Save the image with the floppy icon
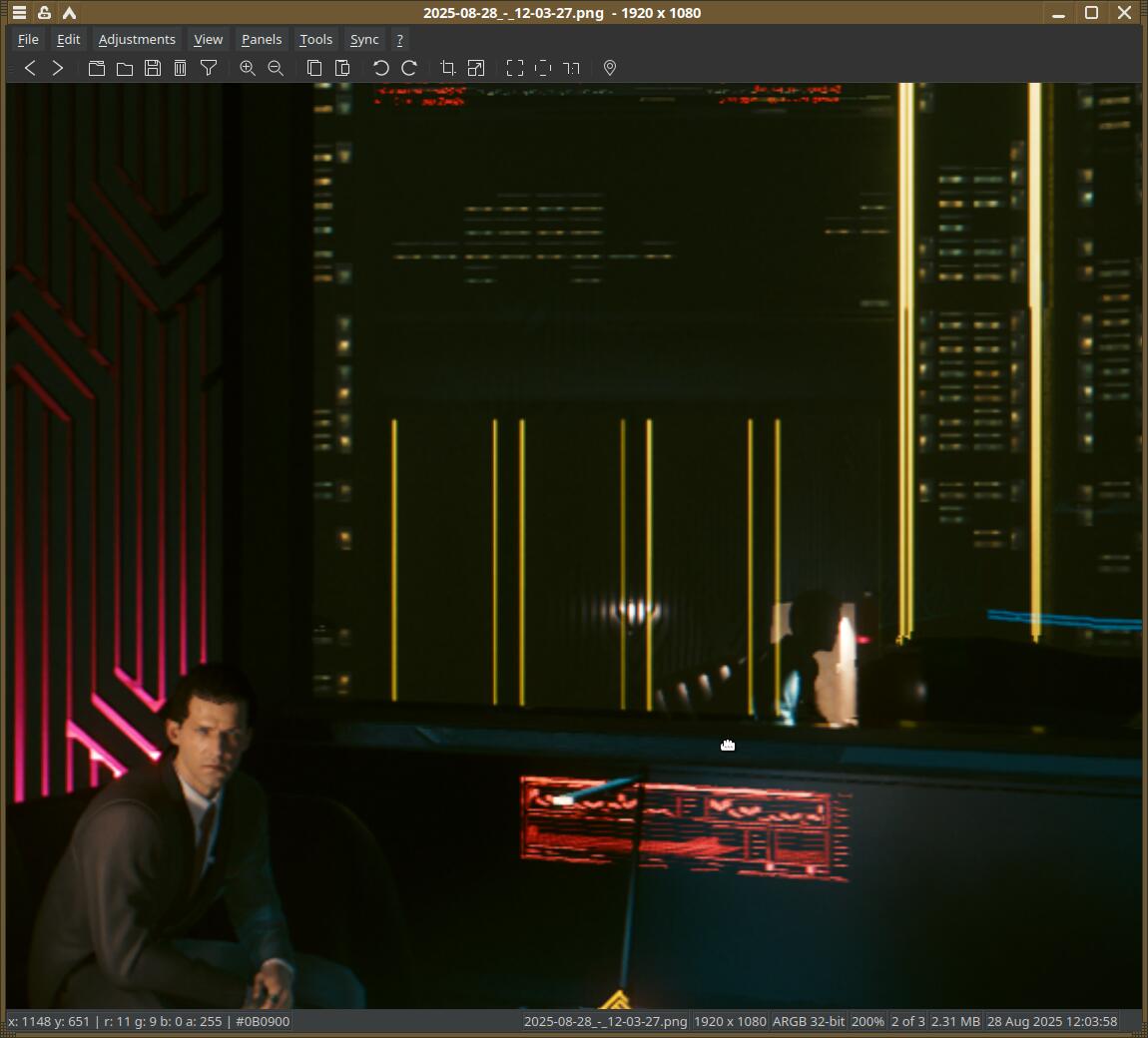Viewport: 1148px width, 1038px height. (x=153, y=68)
